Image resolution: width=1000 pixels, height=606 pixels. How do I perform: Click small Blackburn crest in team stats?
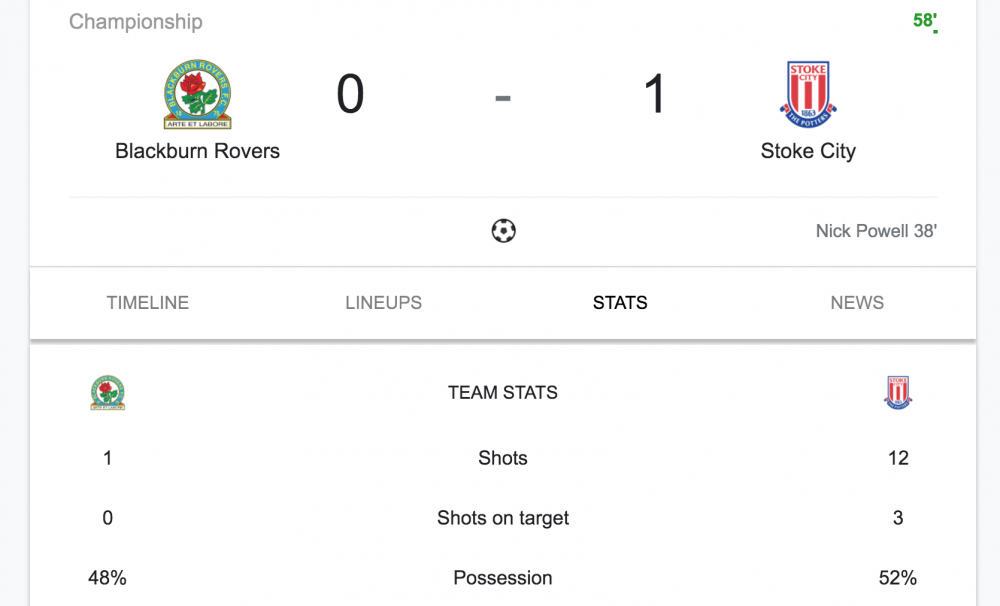tap(107, 393)
